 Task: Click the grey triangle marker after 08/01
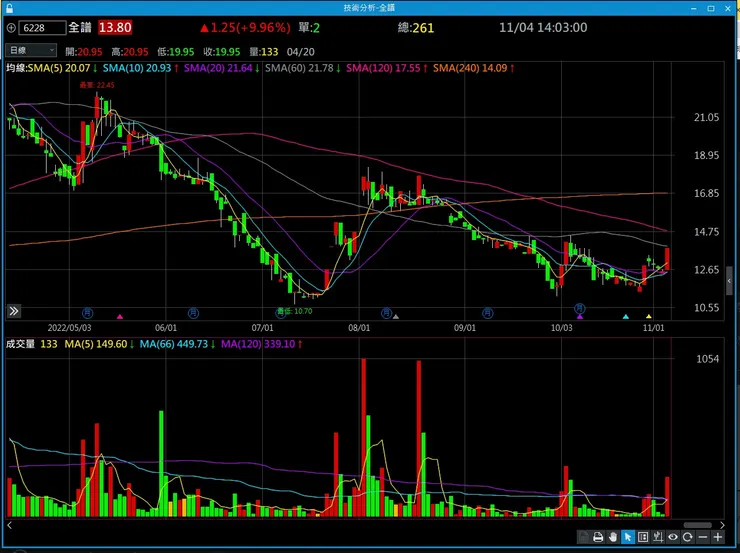coord(396,317)
